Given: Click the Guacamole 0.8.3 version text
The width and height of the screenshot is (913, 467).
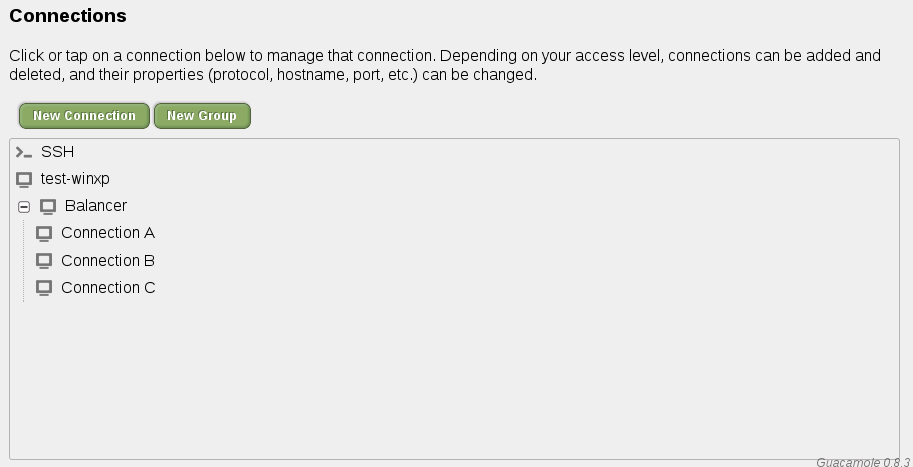Looking at the screenshot, I should click(863, 462).
